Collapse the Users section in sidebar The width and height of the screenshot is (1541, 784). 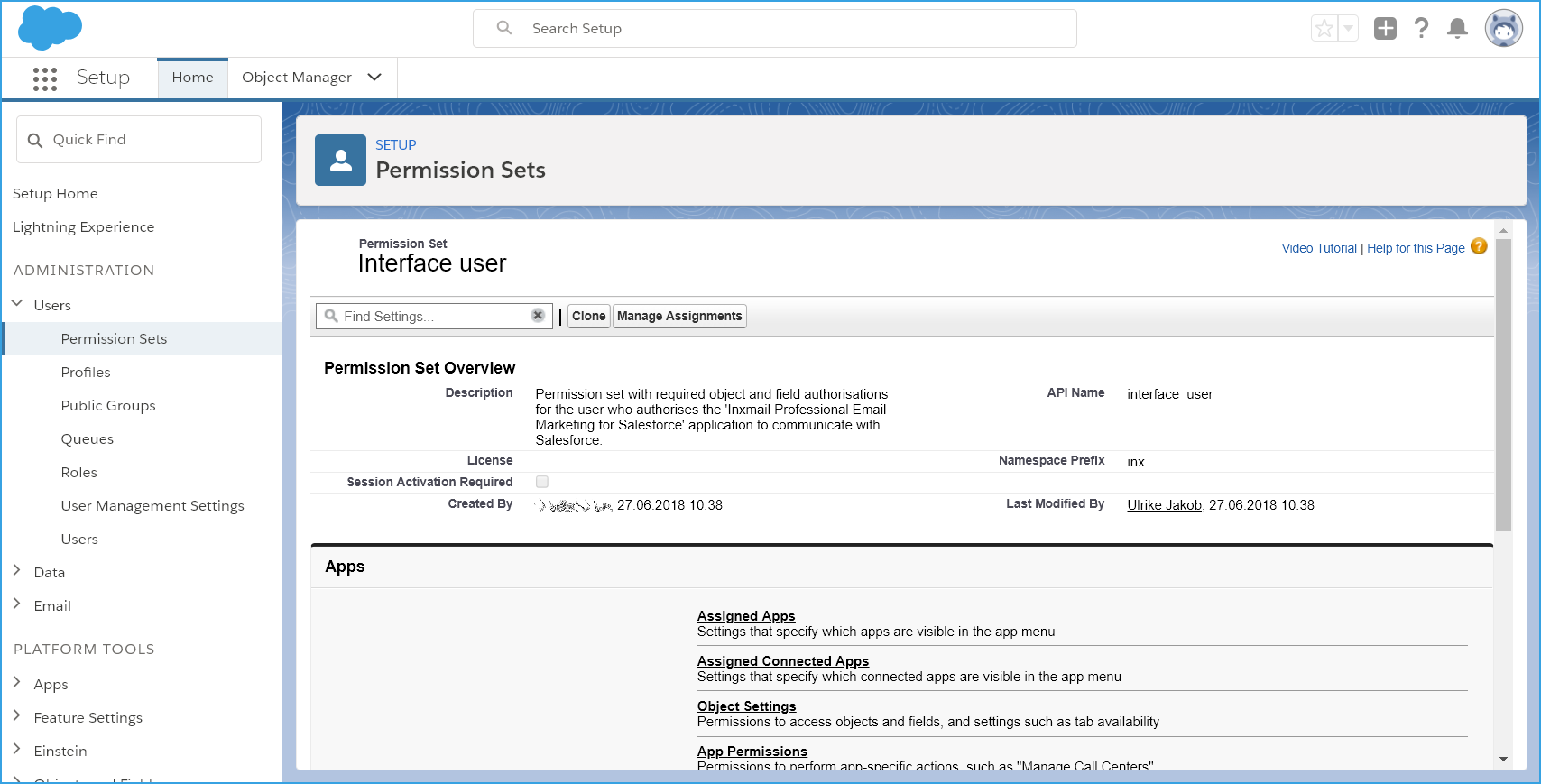[16, 304]
